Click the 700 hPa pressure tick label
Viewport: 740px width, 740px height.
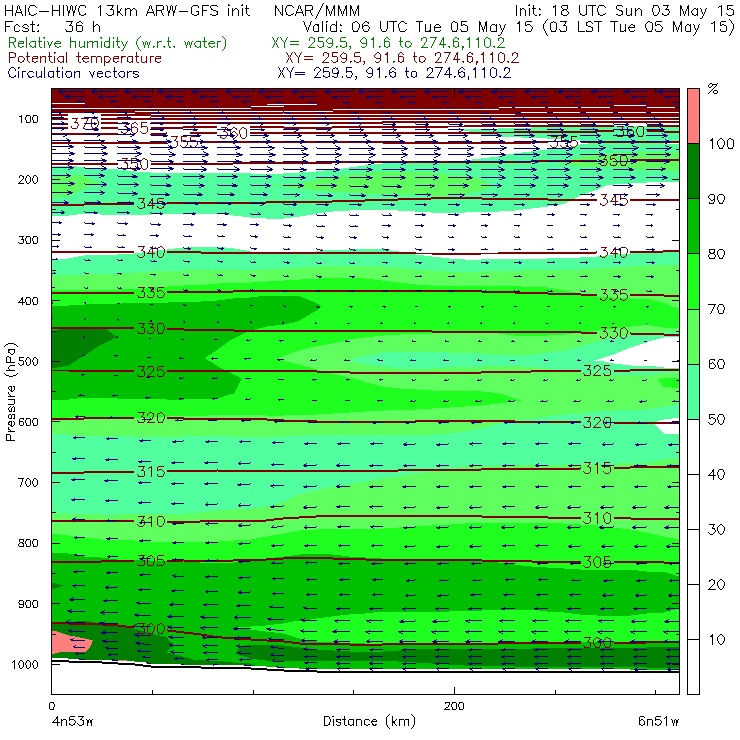click(x=28, y=482)
